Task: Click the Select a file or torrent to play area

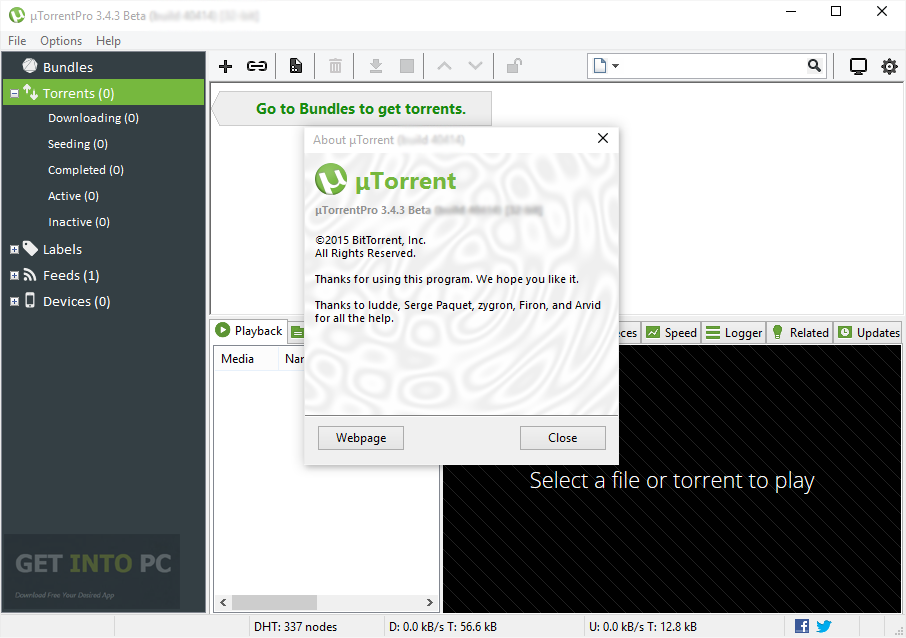Action: tap(671, 481)
